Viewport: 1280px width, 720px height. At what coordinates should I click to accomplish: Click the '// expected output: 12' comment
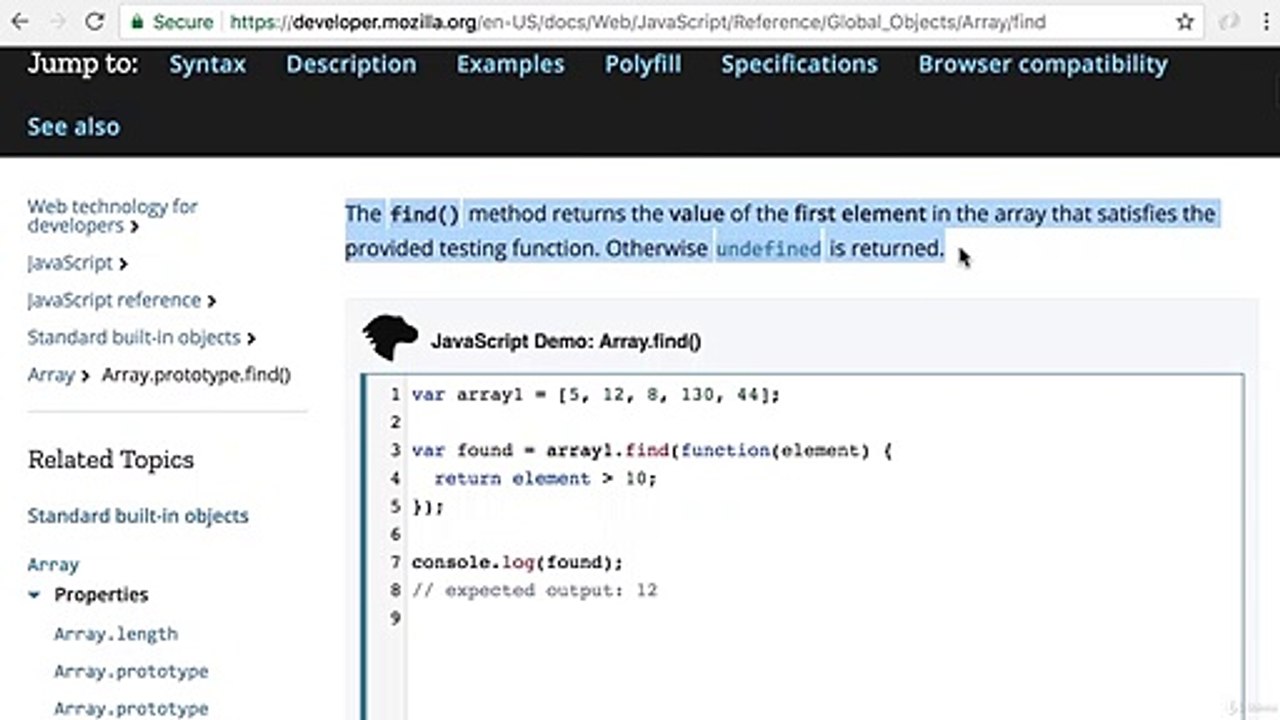(535, 590)
